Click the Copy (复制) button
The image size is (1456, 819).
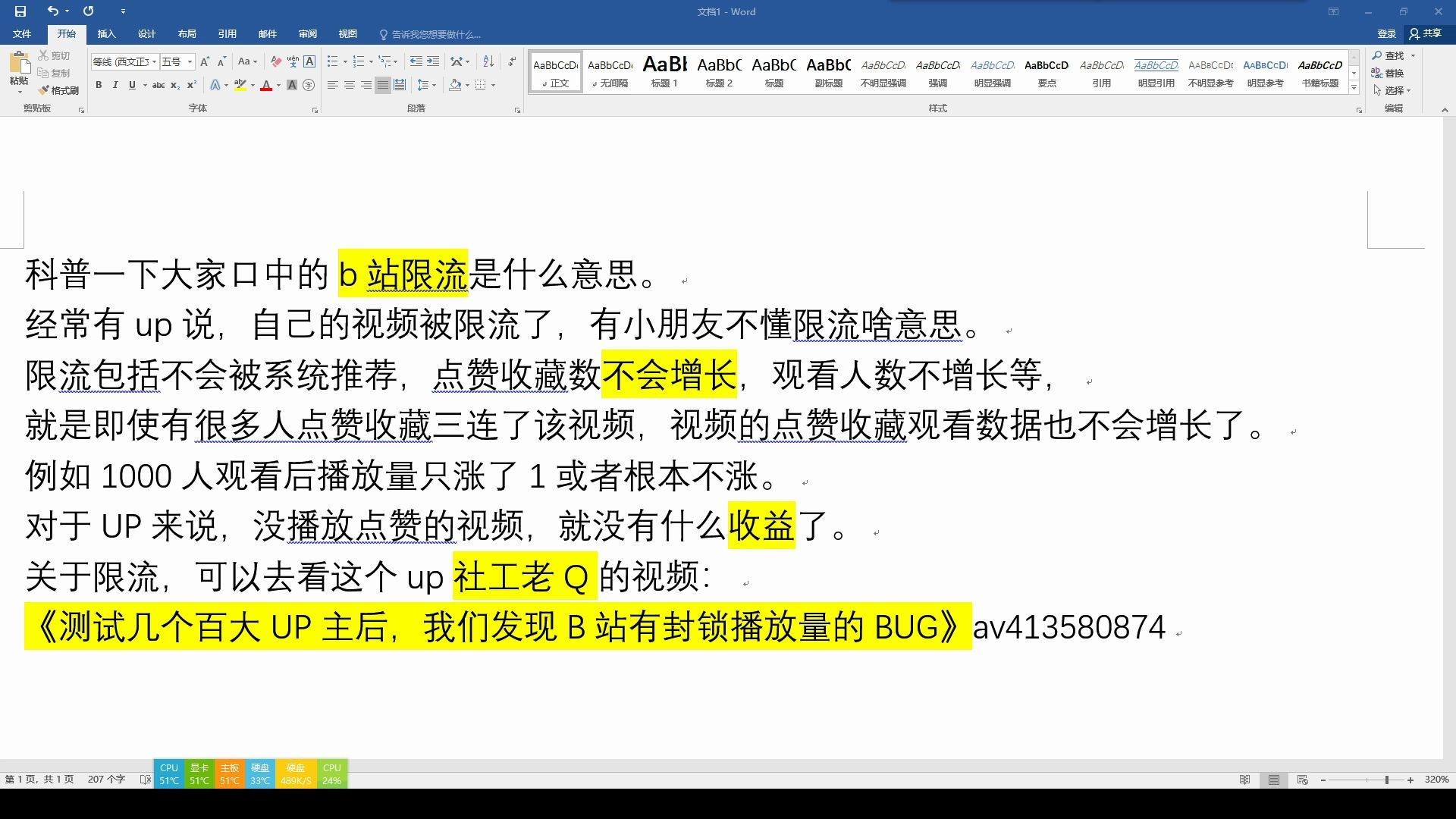[54, 73]
